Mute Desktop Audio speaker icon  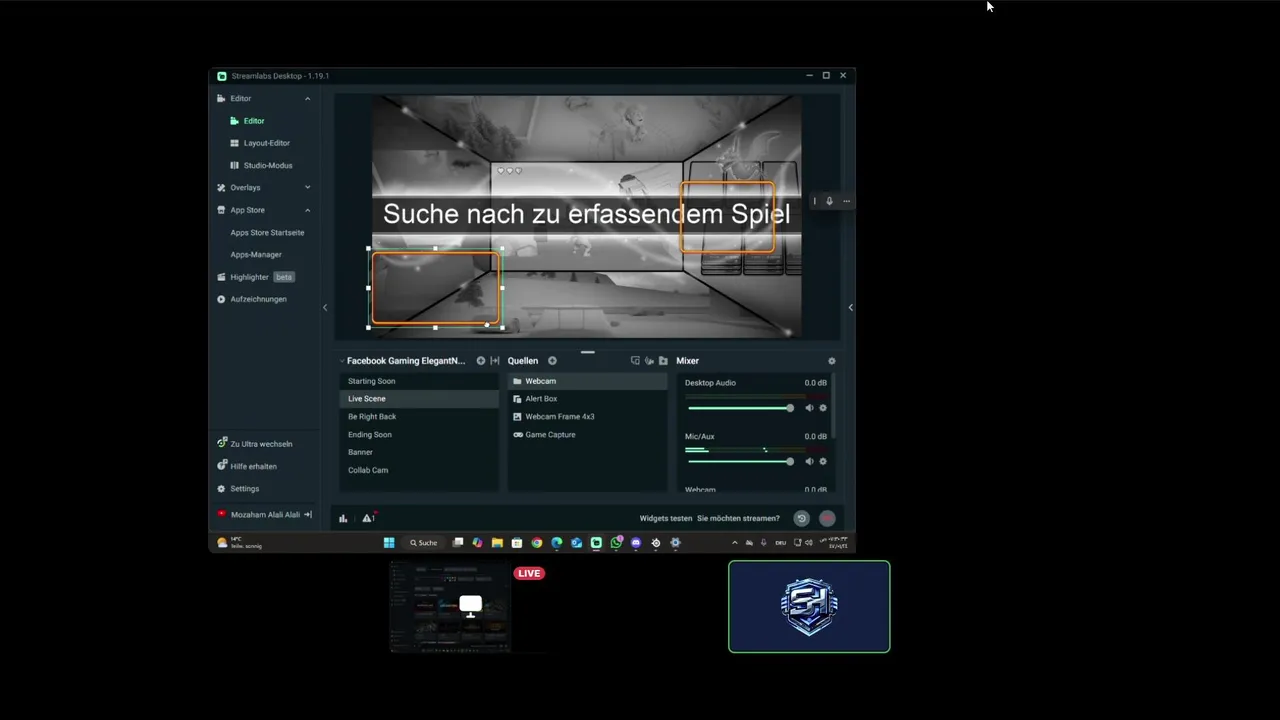click(x=809, y=408)
